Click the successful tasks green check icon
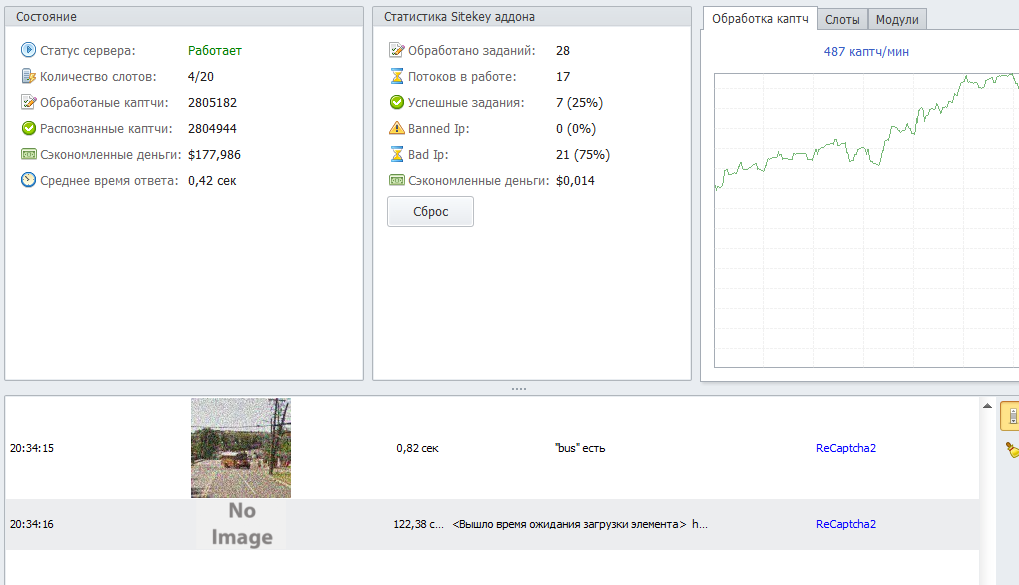 396,102
